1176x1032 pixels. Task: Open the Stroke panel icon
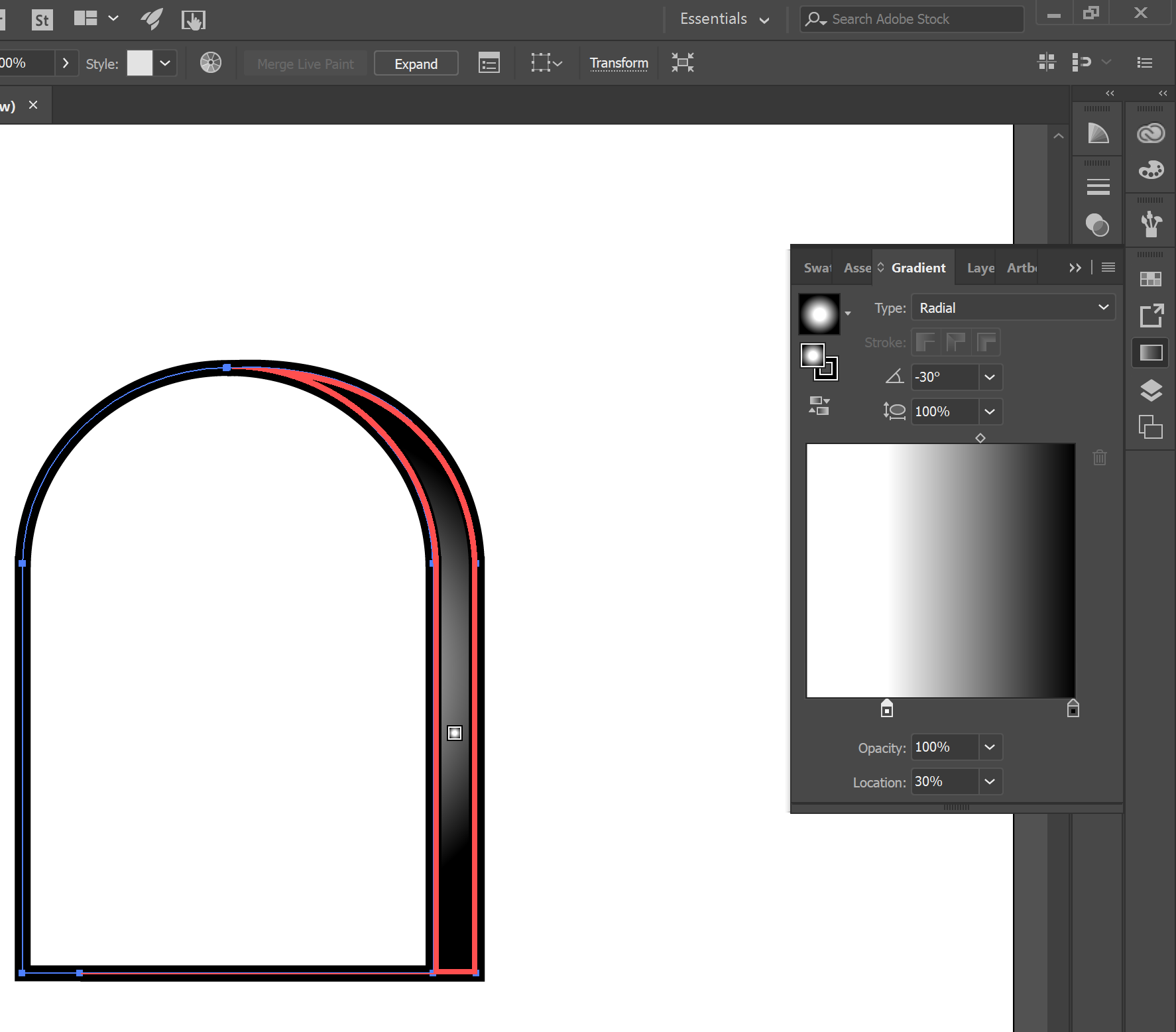click(x=1098, y=187)
